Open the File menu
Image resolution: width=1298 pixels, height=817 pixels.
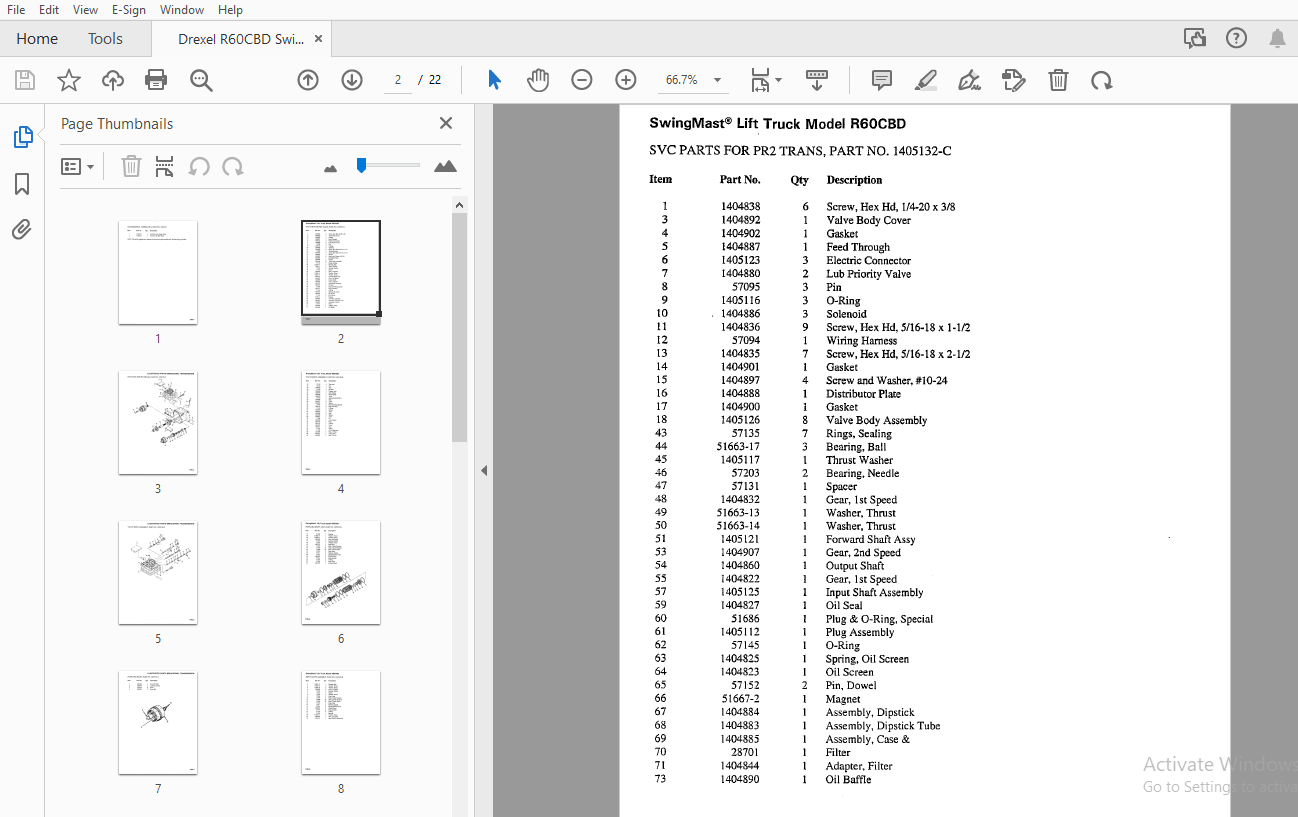[16, 10]
